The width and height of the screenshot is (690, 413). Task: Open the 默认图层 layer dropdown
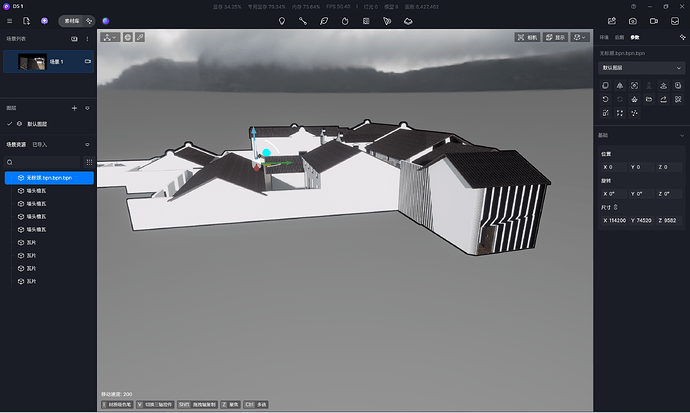click(x=641, y=68)
